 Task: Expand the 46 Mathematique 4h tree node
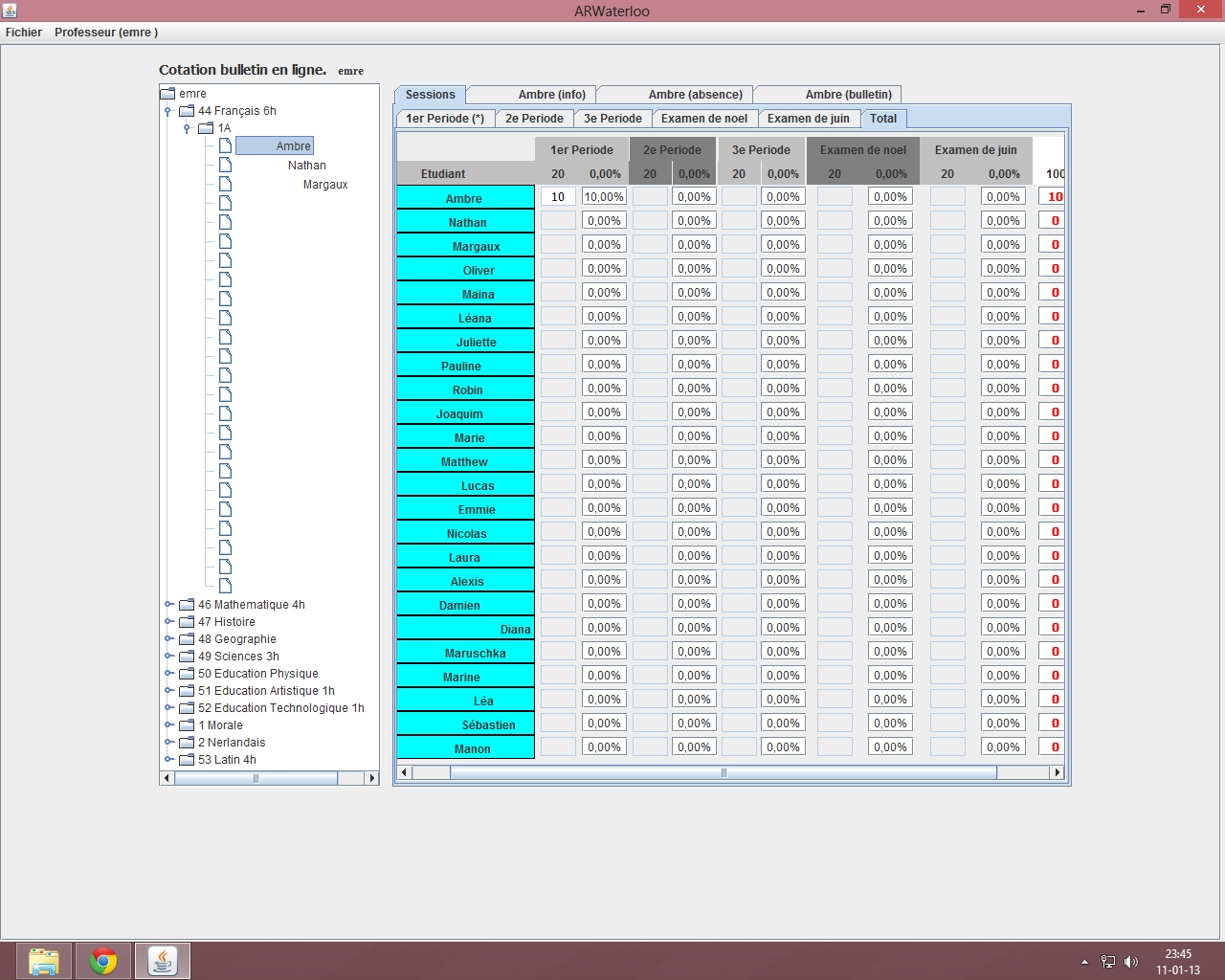[168, 605]
